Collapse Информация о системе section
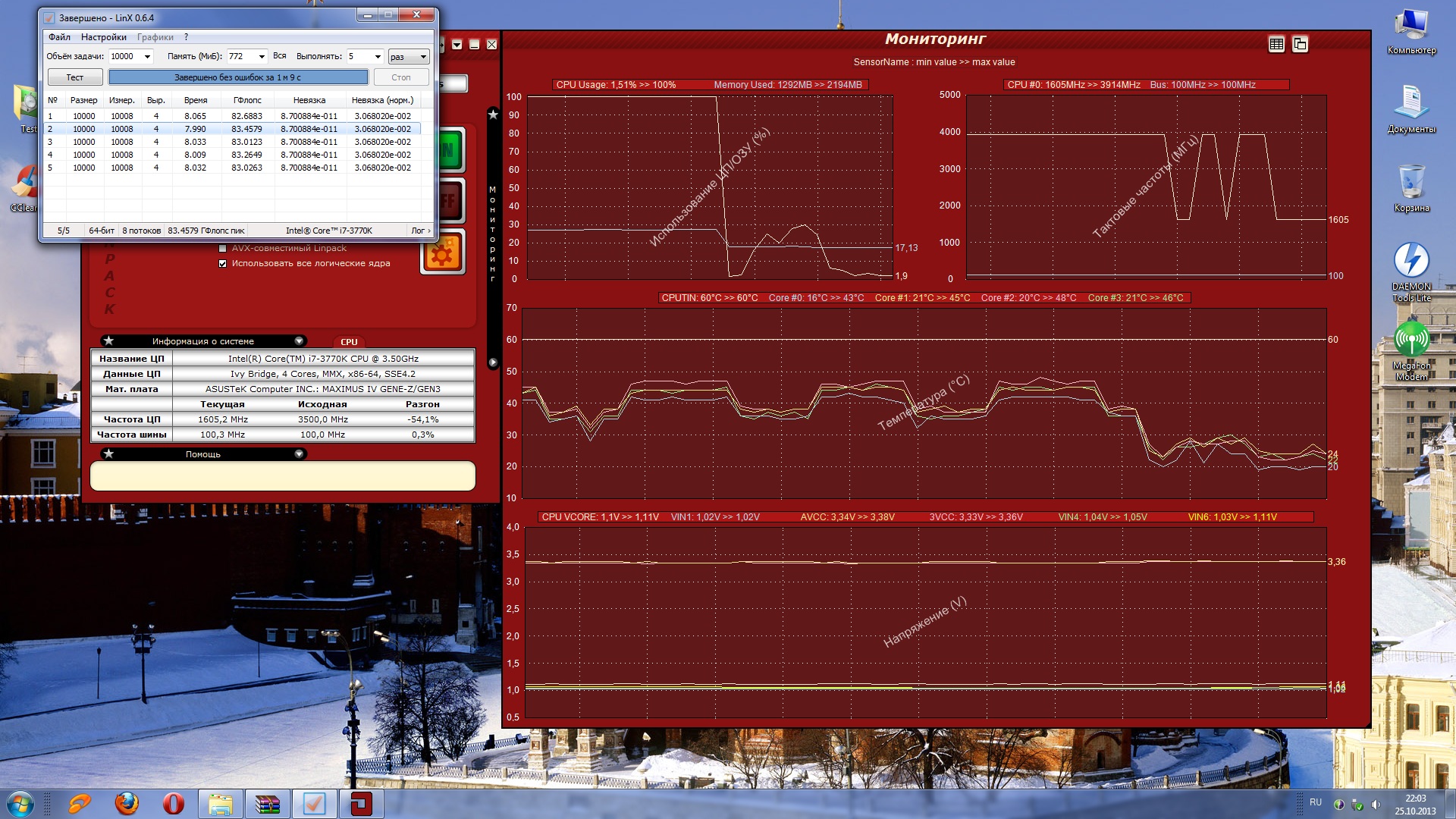The height and width of the screenshot is (819, 1456). click(299, 341)
